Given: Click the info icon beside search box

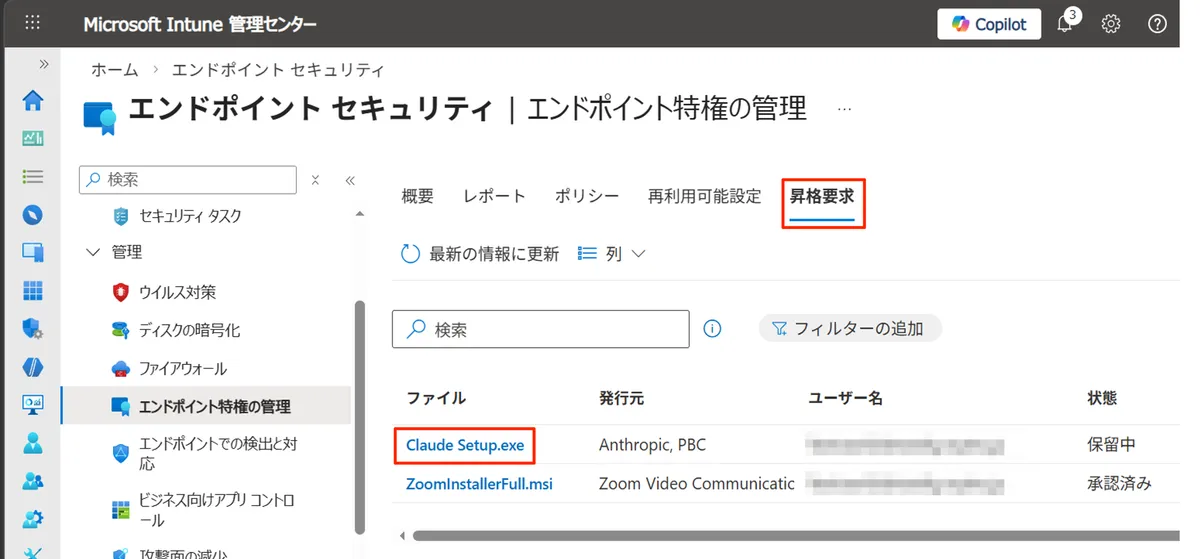Looking at the screenshot, I should point(712,328).
